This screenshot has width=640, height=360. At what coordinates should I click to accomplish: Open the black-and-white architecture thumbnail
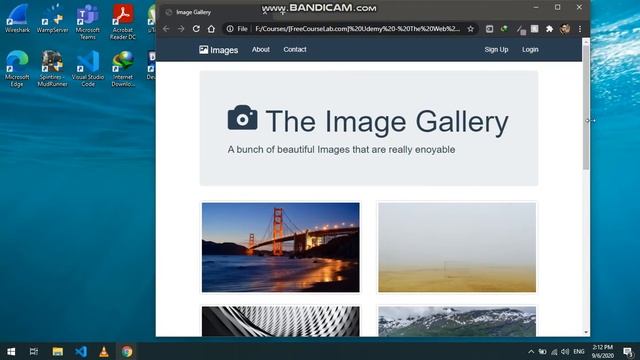coord(281,321)
